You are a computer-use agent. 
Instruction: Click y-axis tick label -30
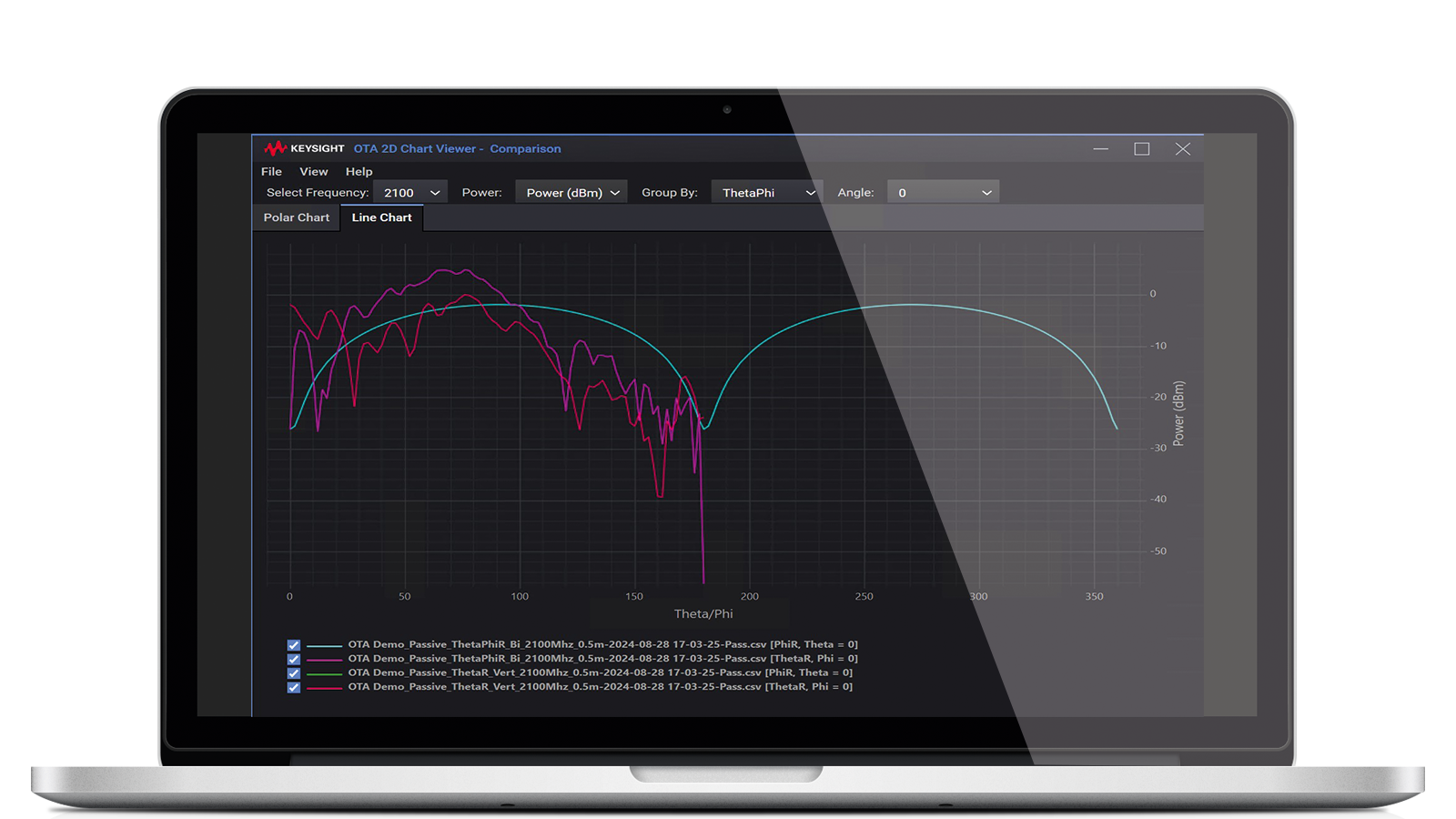click(1158, 448)
